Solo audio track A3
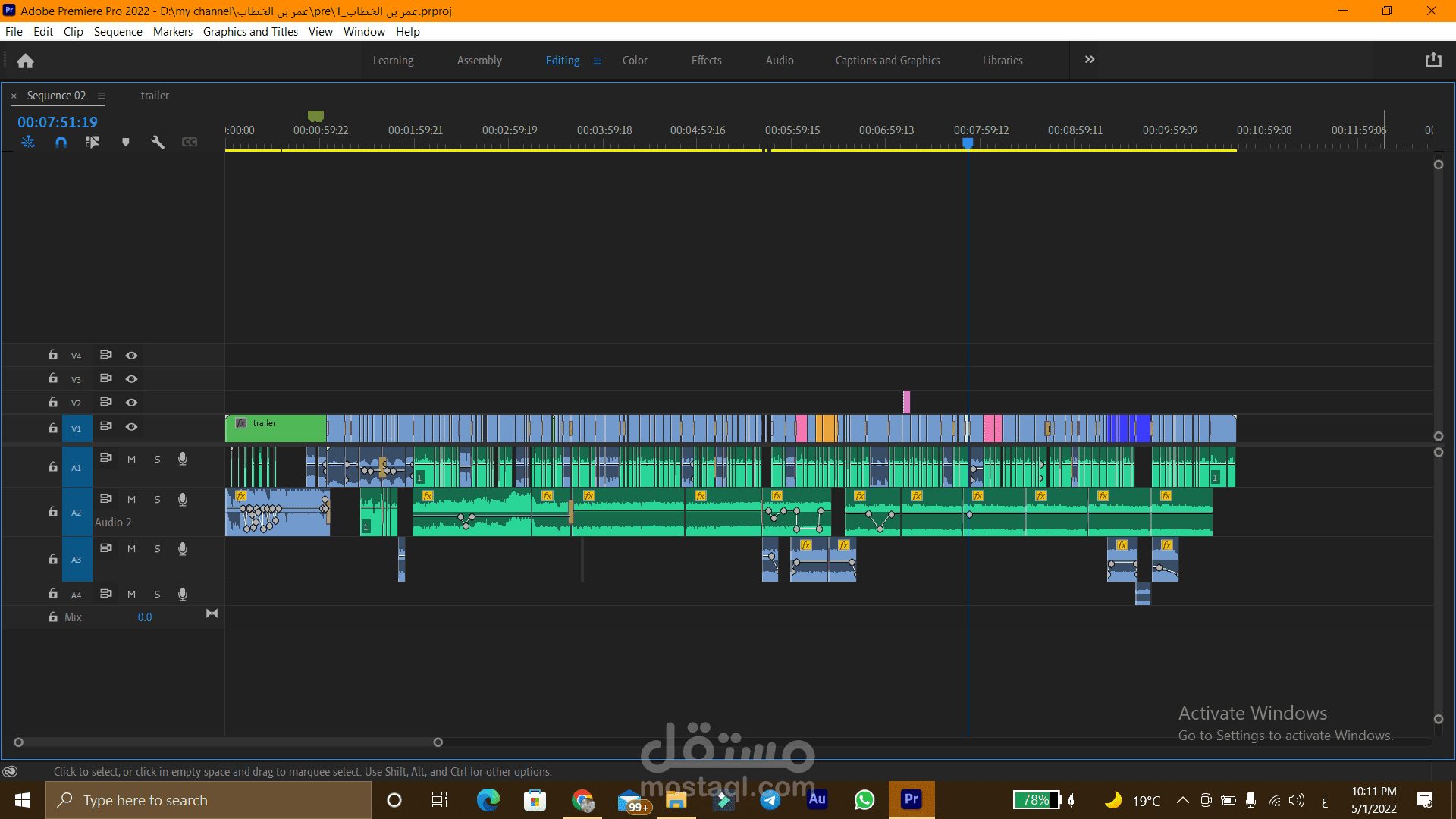Screen dimensions: 1456x819 157,548
